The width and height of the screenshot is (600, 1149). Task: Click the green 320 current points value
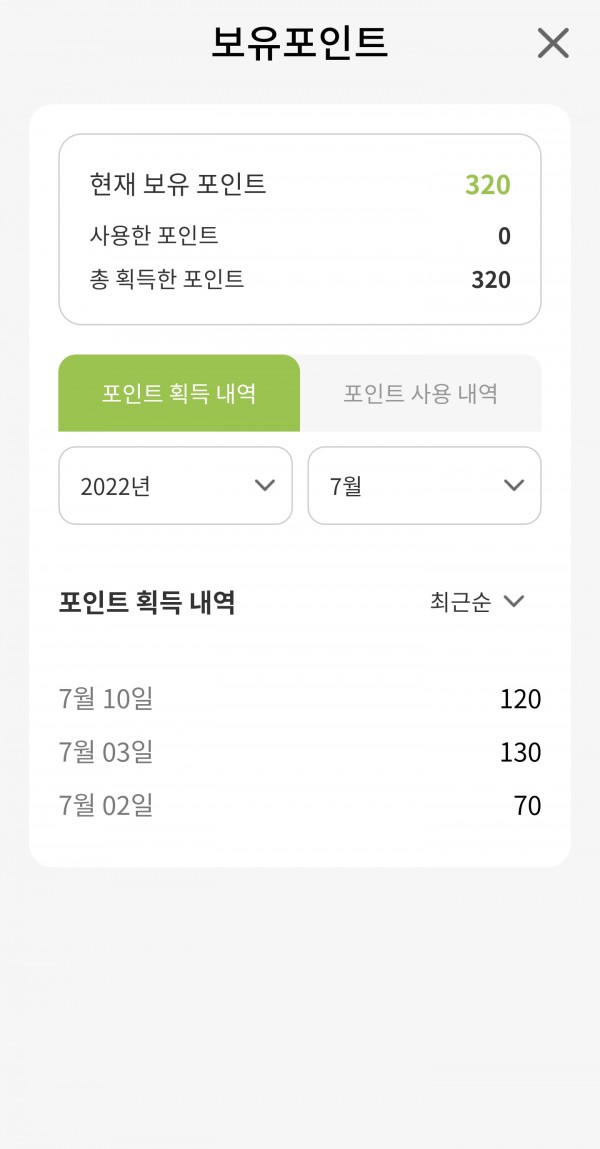coord(488,185)
